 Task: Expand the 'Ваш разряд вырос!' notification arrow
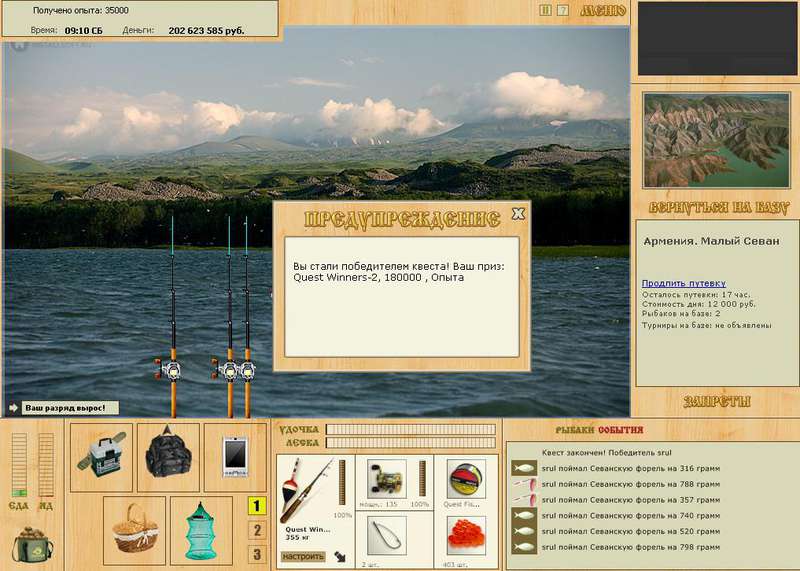pos(13,408)
